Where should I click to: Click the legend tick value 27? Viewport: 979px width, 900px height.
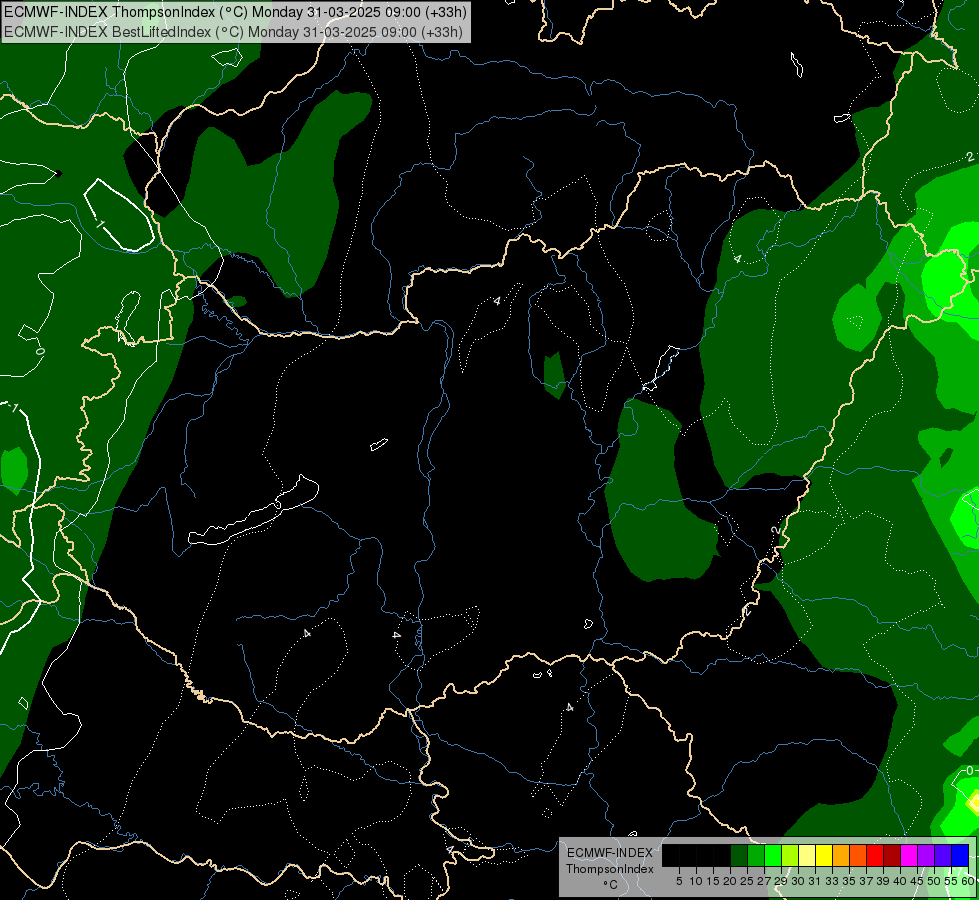(764, 881)
